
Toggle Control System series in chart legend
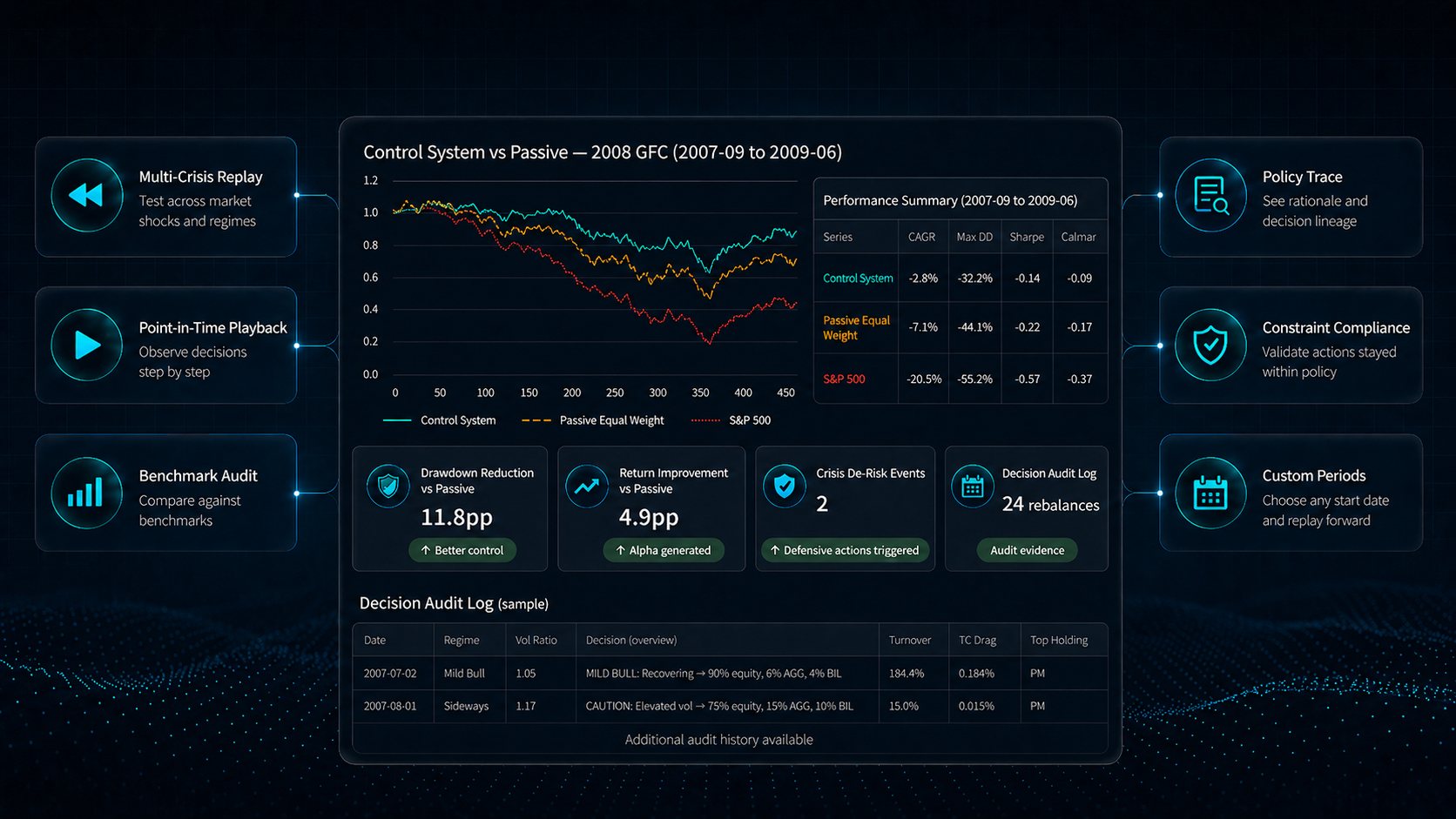(440, 420)
